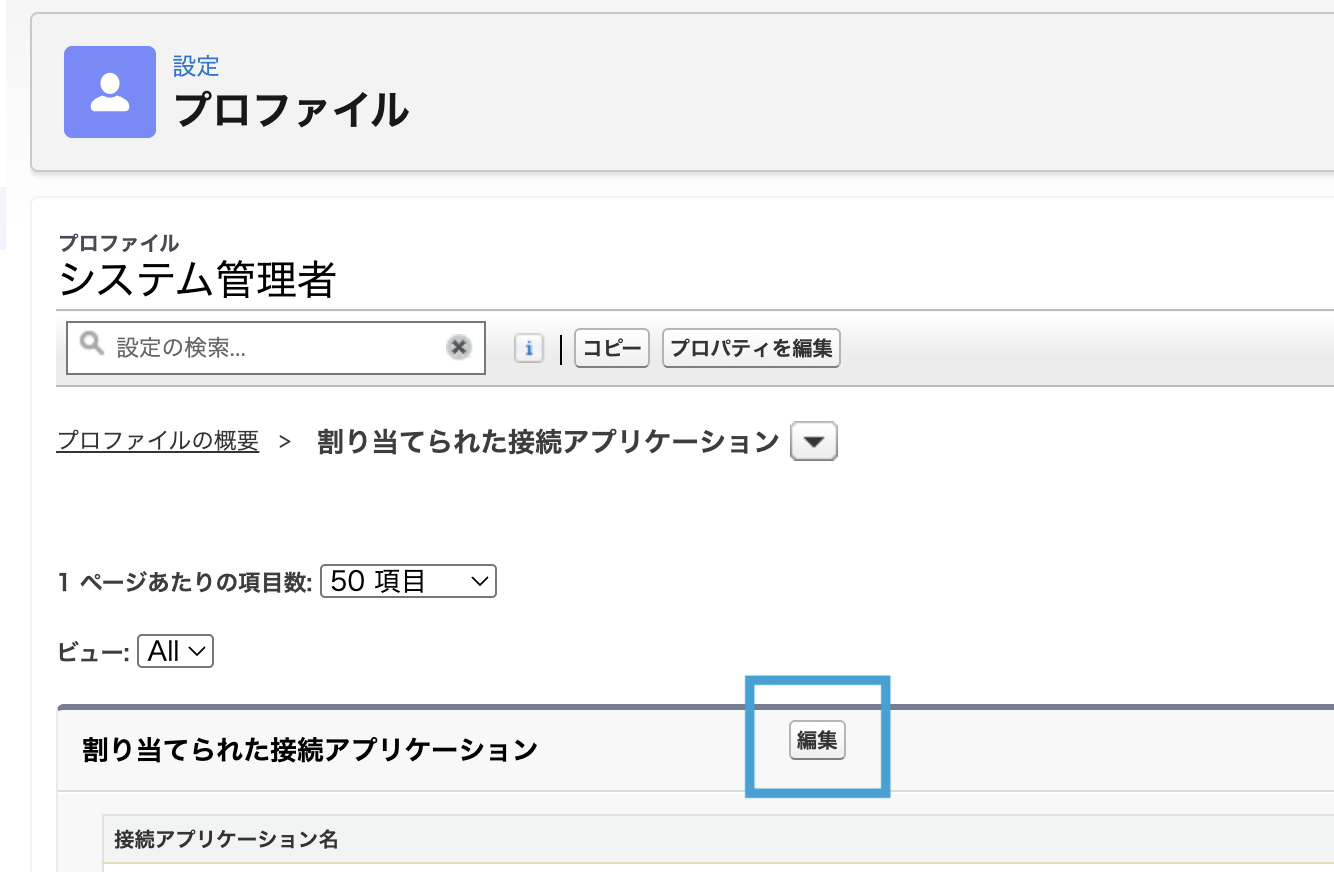Image resolution: width=1334 pixels, height=872 pixels.
Task: Focus the 設定の検索 input field
Action: [276, 348]
